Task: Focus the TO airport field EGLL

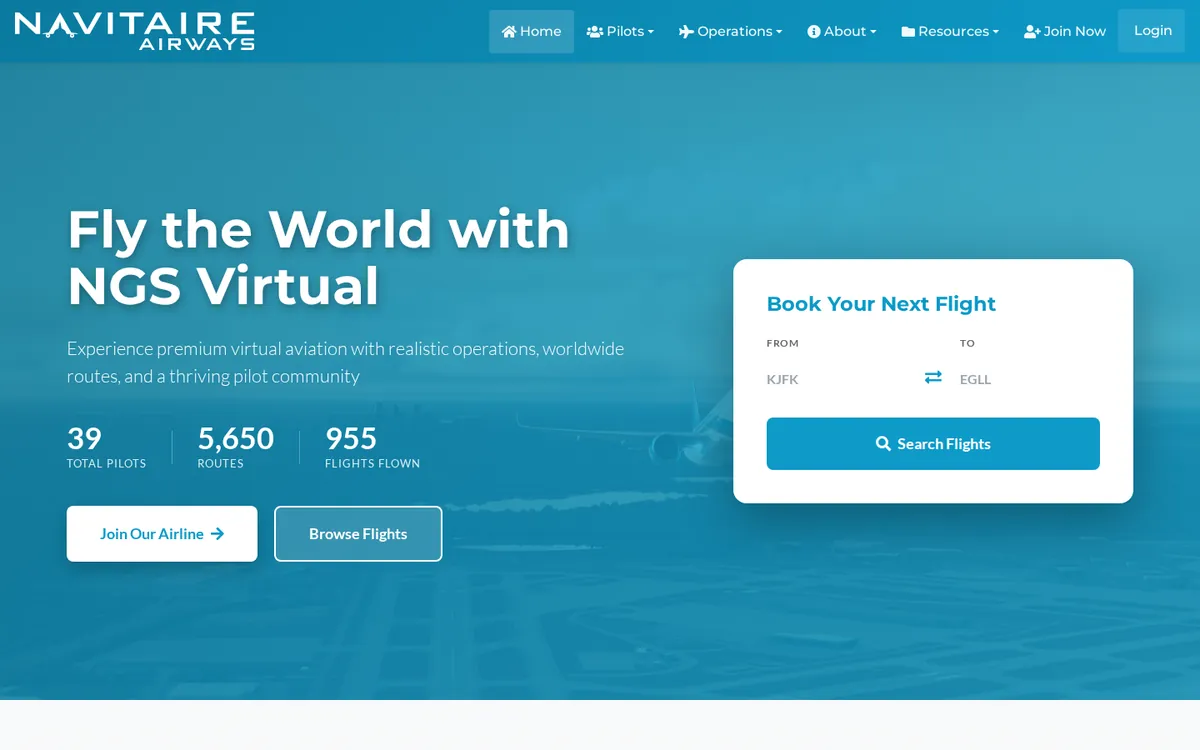Action: 1030,379
